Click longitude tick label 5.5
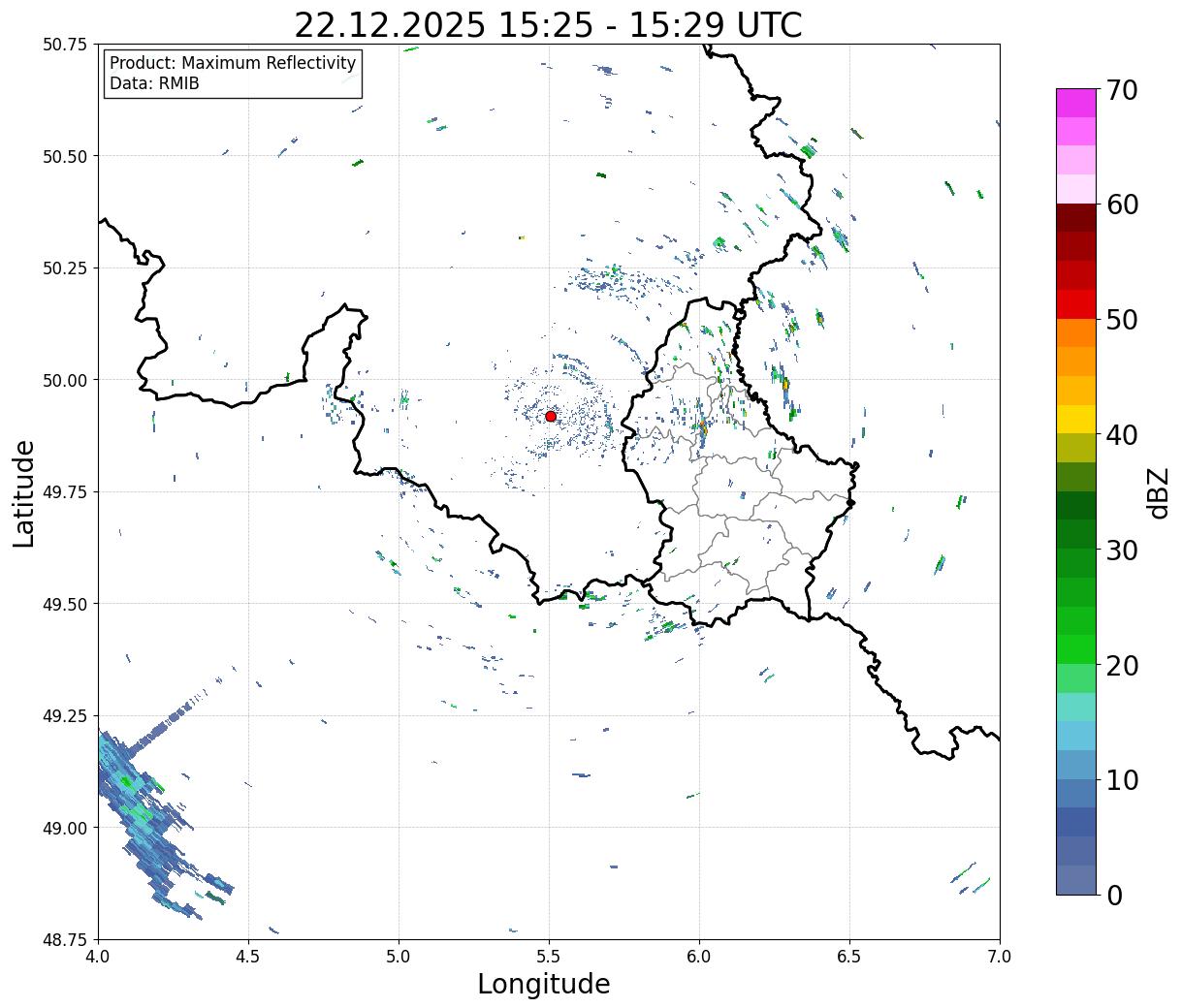The width and height of the screenshot is (1182, 1008). coord(549,957)
